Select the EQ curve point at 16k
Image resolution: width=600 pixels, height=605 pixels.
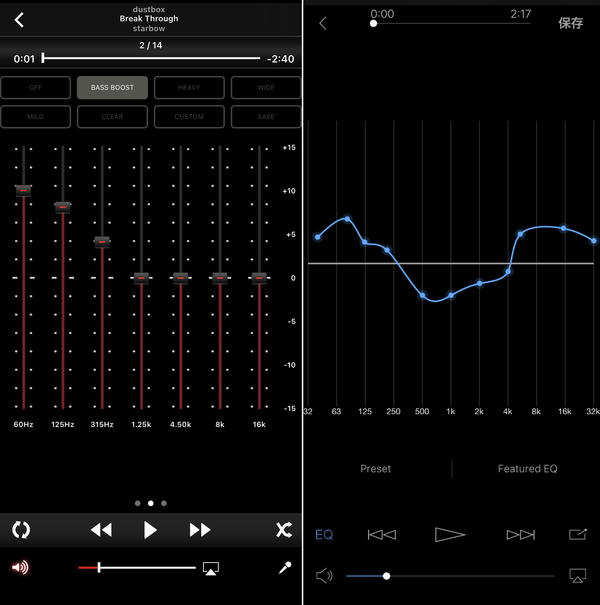(x=564, y=228)
